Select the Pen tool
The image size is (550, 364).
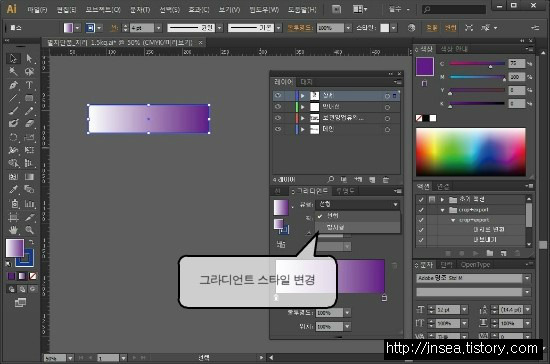click(x=13, y=85)
